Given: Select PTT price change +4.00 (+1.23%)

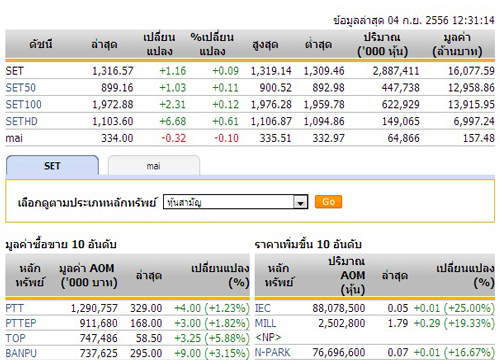Looking at the screenshot, I should click(x=212, y=308).
